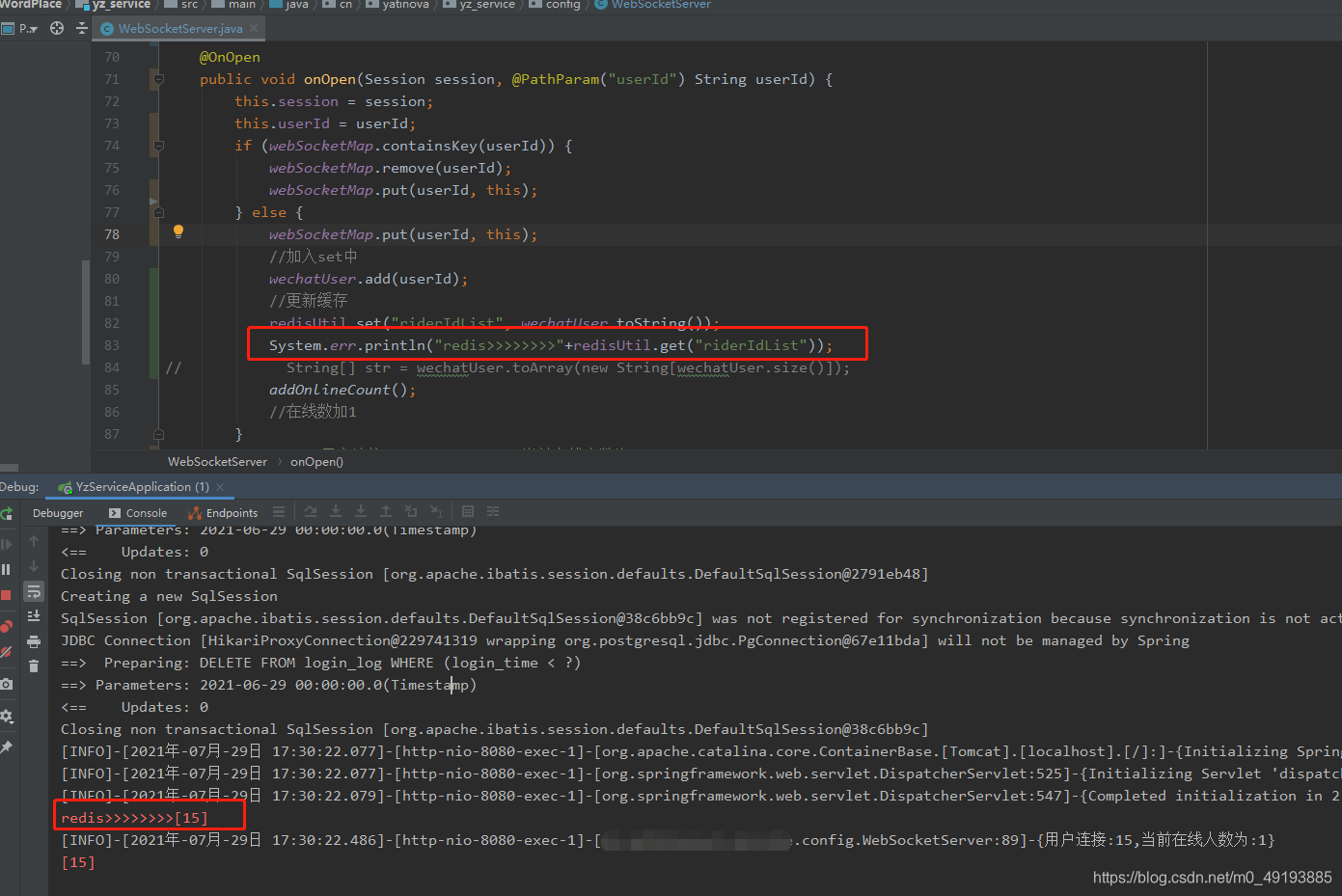The width and height of the screenshot is (1342, 896).
Task: Collapse the if block fold marker at line 74
Action: [159, 146]
